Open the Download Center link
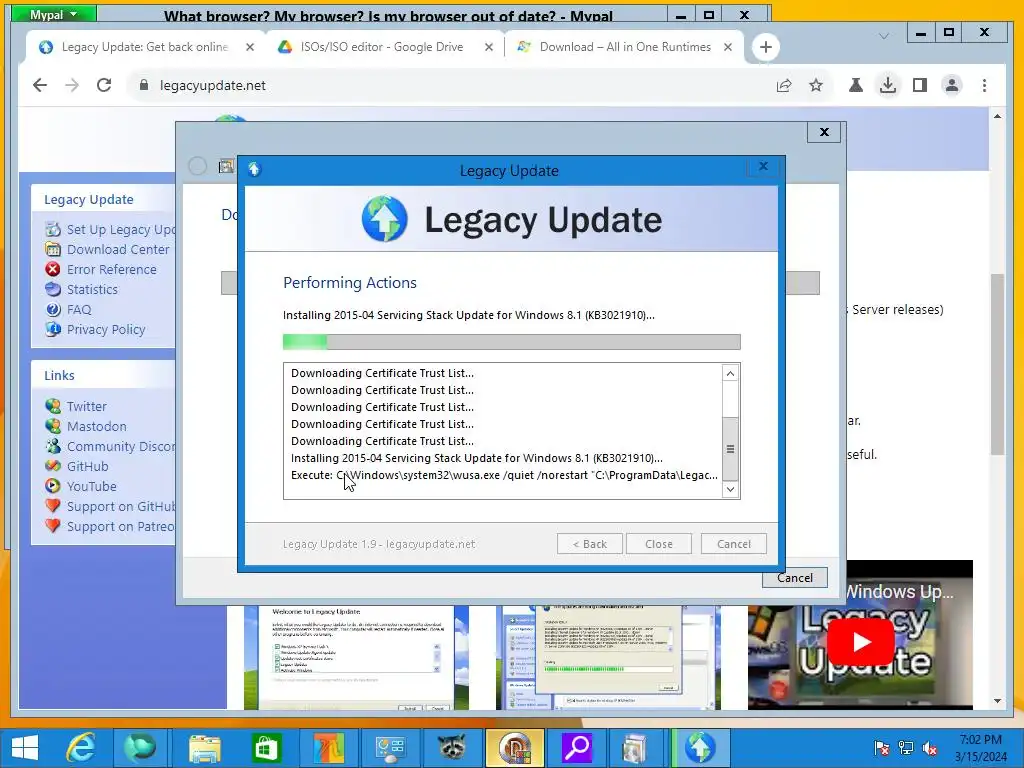 (x=118, y=249)
